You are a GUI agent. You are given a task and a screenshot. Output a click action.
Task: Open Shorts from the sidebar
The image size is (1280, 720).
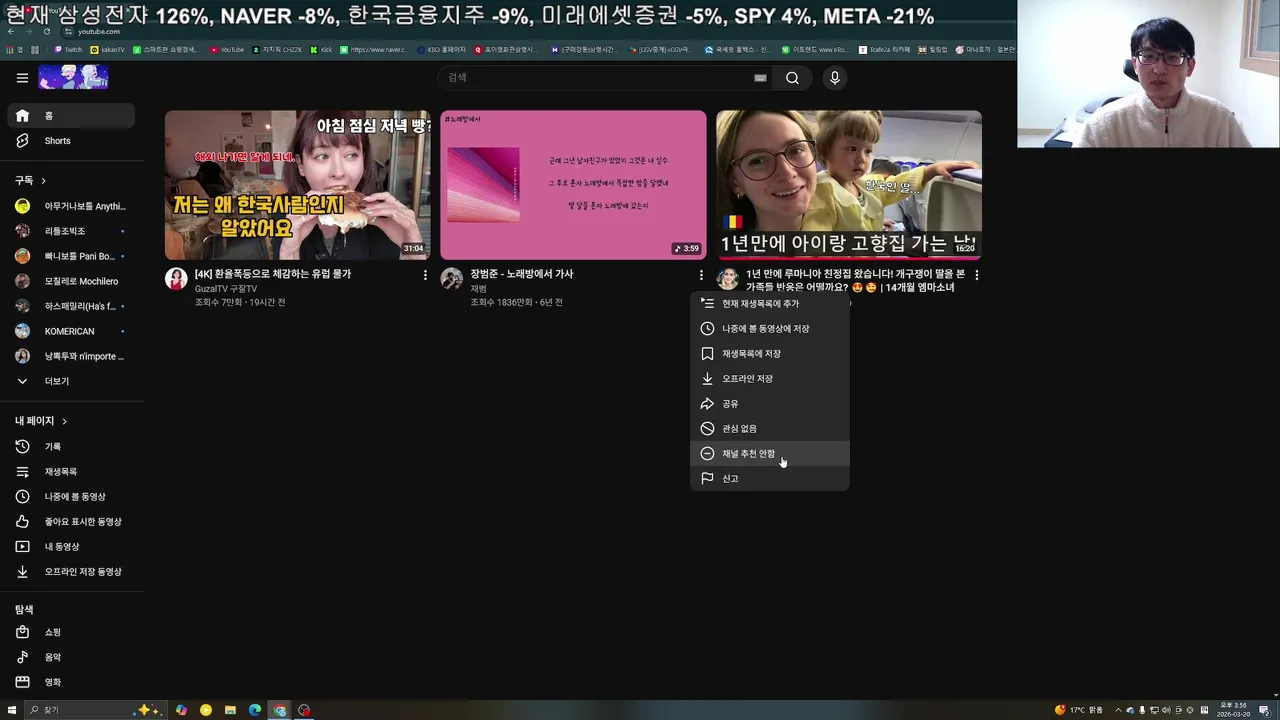(70, 141)
